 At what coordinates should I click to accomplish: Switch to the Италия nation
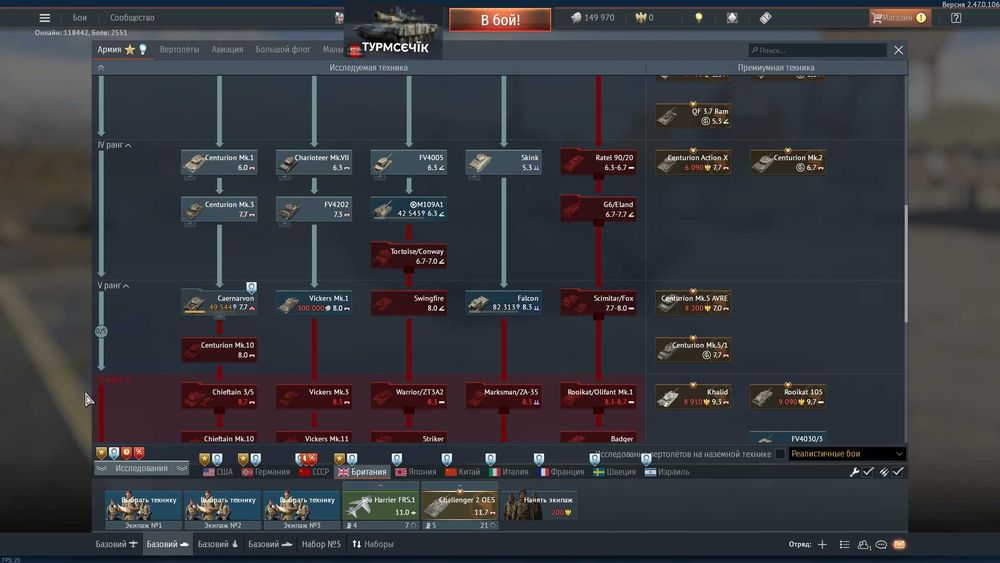(x=508, y=472)
